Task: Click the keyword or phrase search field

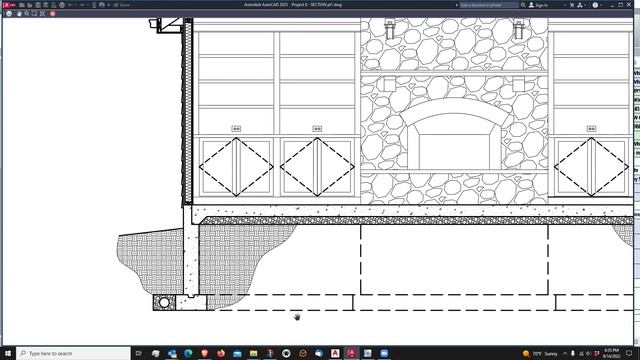Action: pyautogui.click(x=489, y=5)
